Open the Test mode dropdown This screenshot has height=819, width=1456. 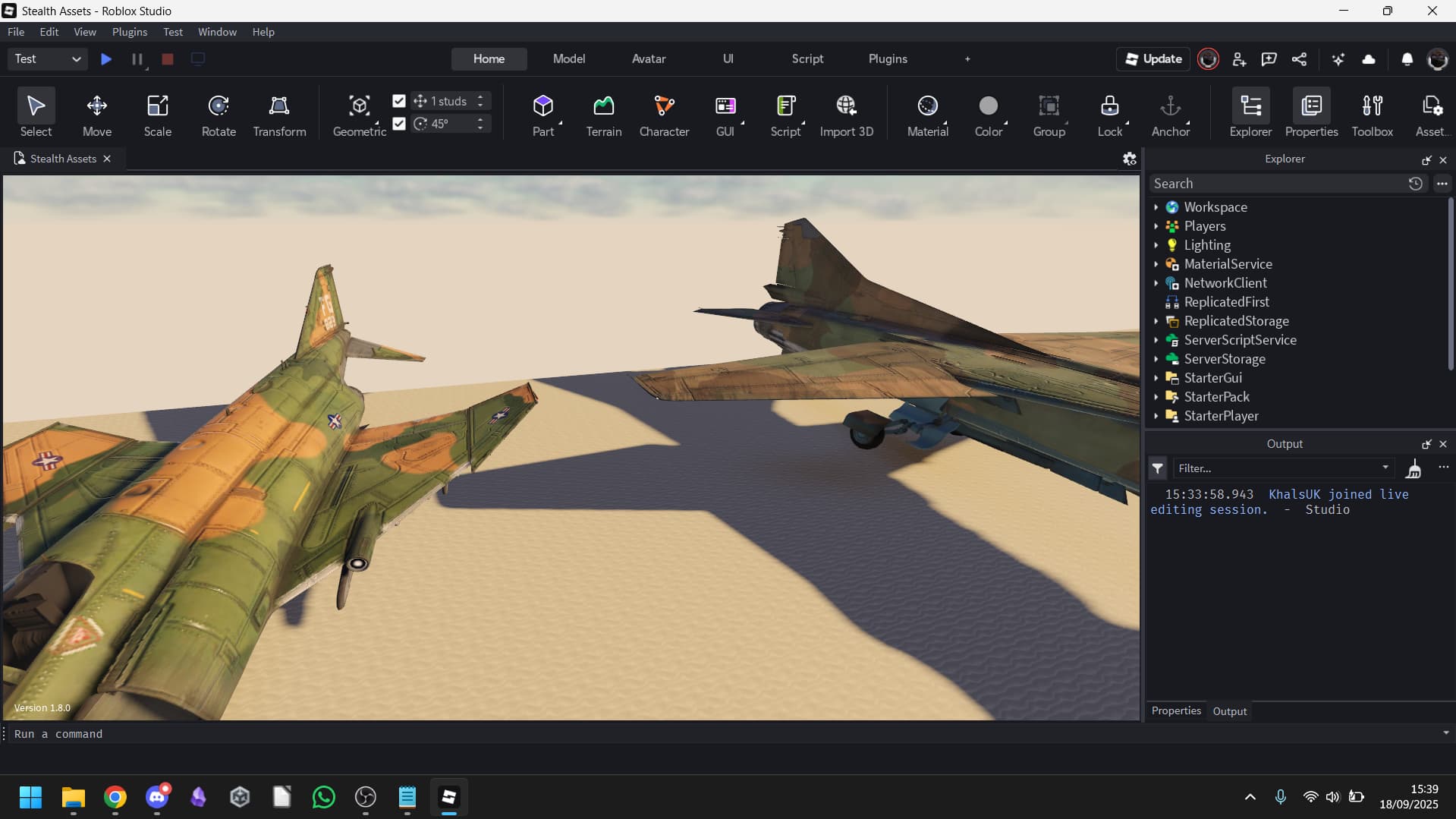(x=47, y=59)
